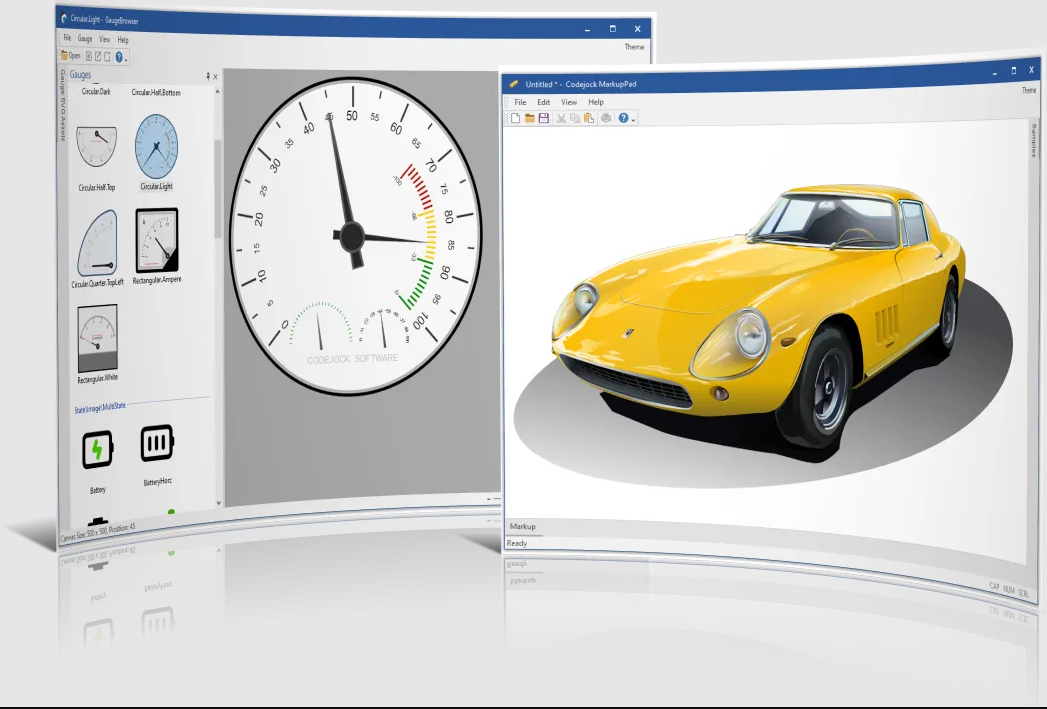Click third blank document icon in GaugeBrowser toolbar
Image resolution: width=1047 pixels, height=709 pixels.
[107, 57]
